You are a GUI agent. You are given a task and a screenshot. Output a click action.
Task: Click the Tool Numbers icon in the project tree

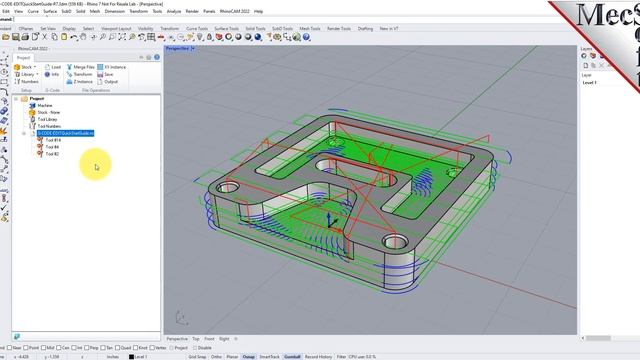coord(32,126)
